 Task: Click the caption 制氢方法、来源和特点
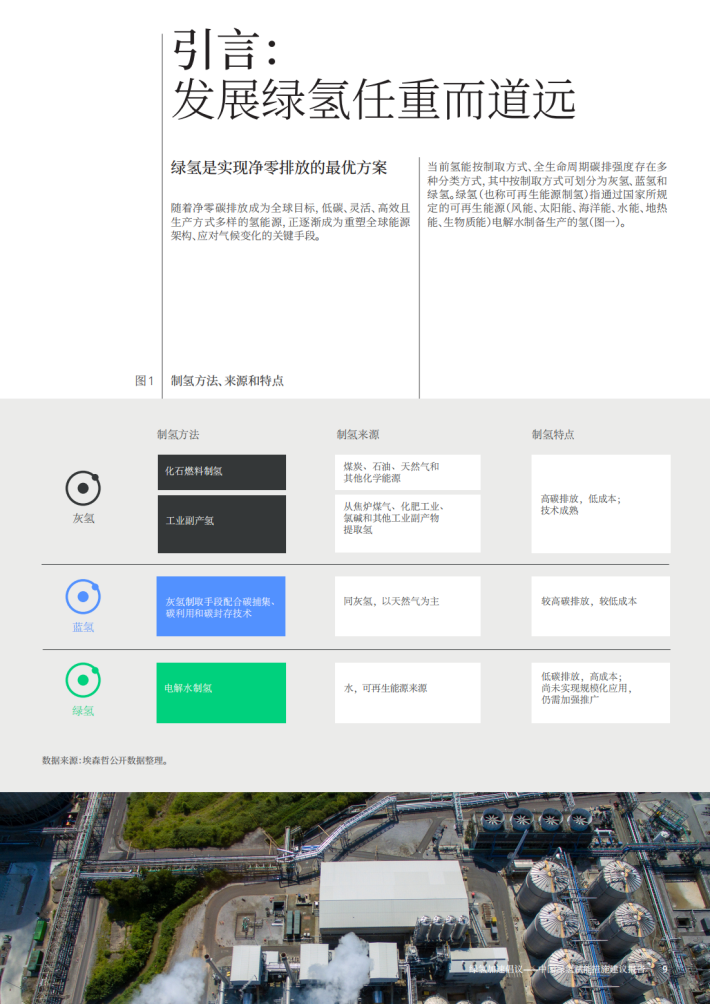pos(227,381)
